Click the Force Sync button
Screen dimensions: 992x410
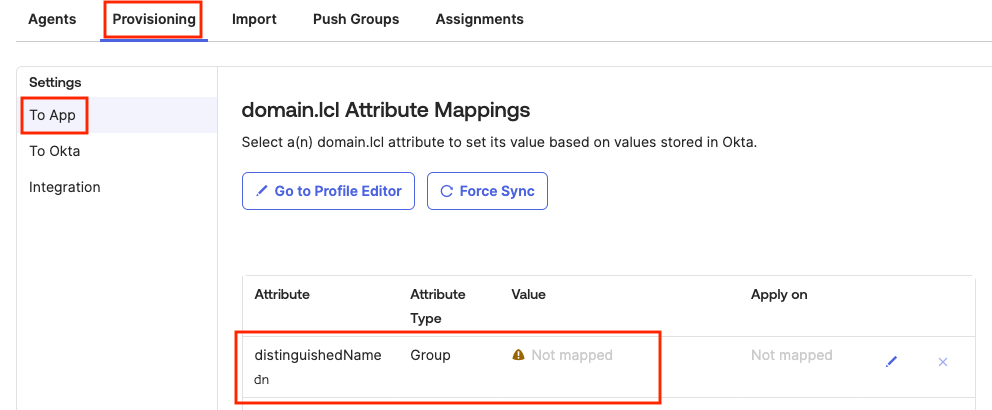coord(487,191)
